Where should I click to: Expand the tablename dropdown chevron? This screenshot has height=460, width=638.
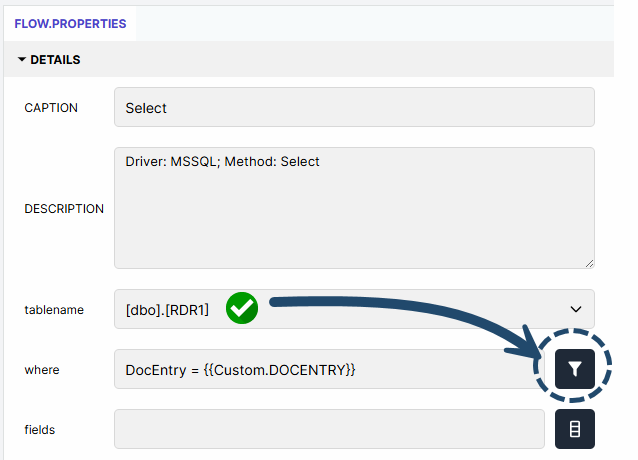click(x=576, y=309)
